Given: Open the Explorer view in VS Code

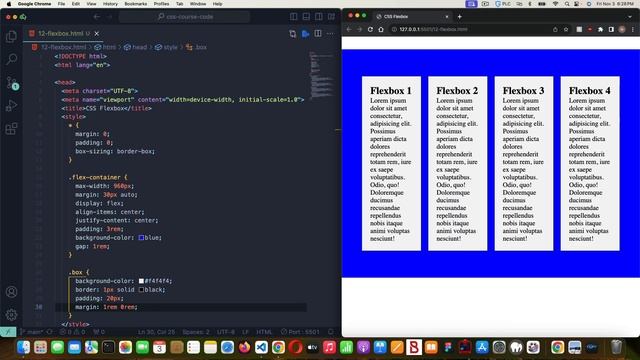Looking at the screenshot, I should tap(11, 36).
